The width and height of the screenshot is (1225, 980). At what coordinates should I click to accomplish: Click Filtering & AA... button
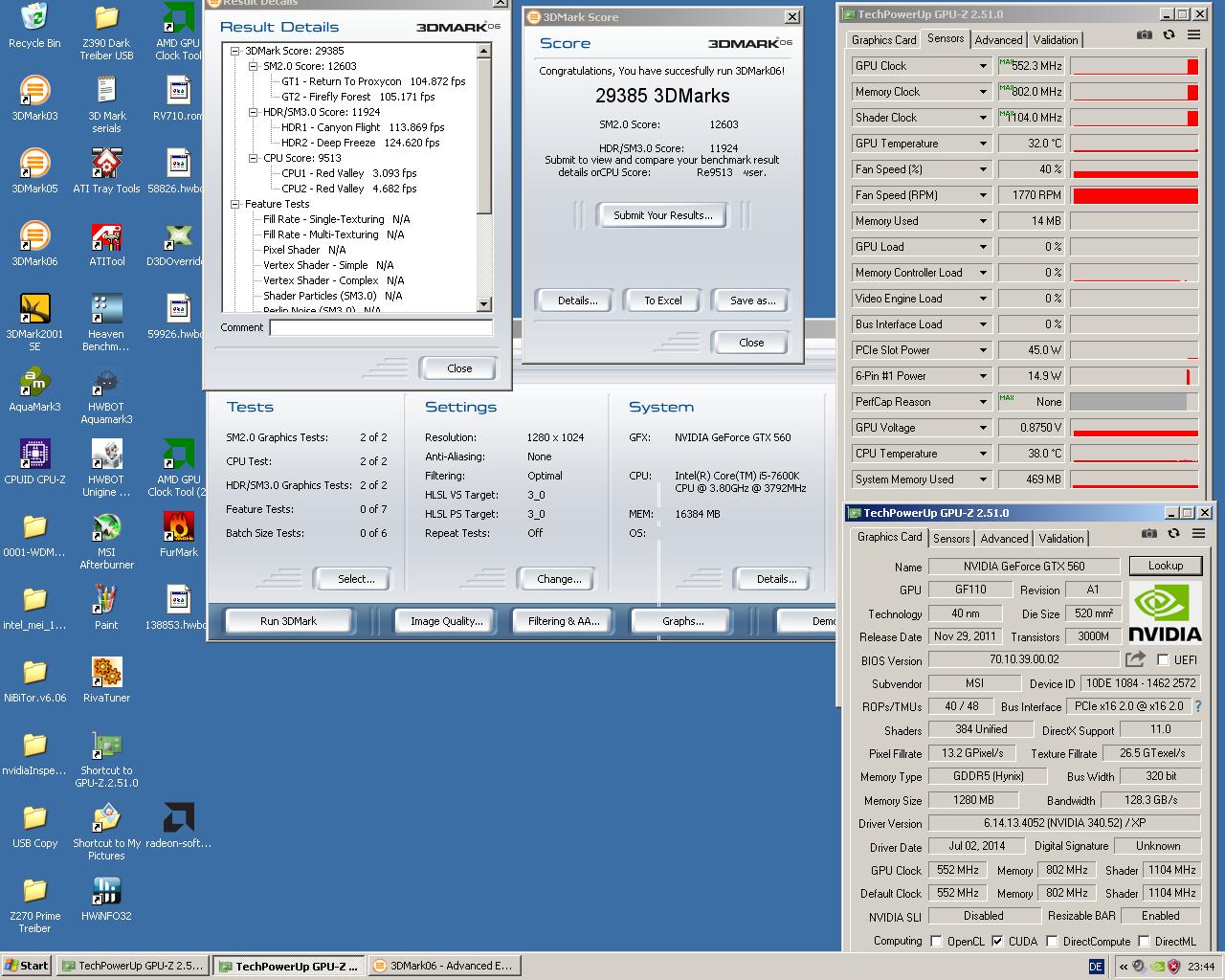click(564, 621)
